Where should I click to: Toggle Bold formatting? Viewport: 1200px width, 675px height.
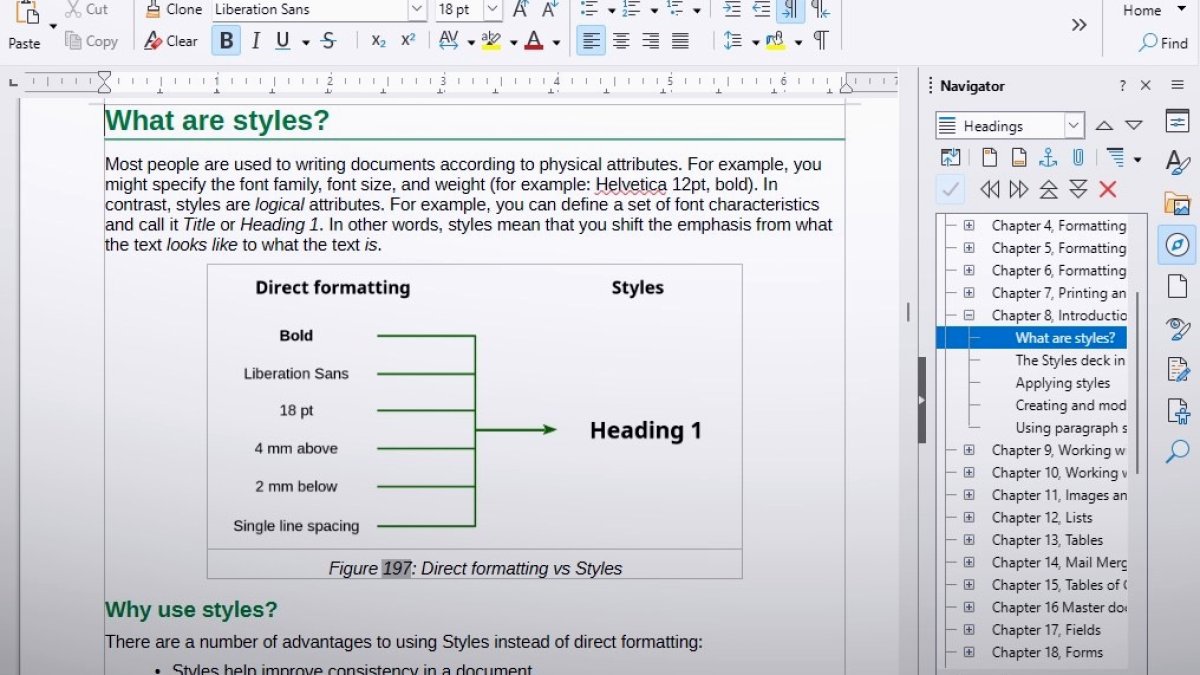226,41
